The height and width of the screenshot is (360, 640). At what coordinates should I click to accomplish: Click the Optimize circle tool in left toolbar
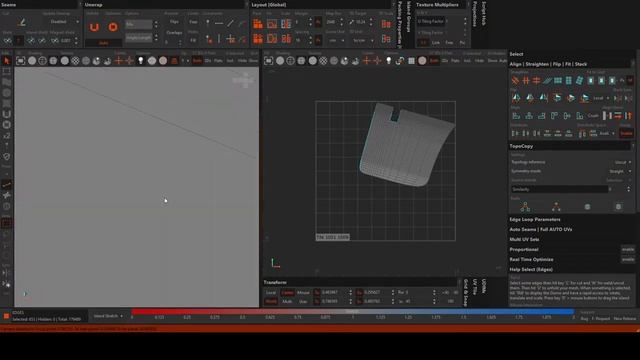point(7,124)
